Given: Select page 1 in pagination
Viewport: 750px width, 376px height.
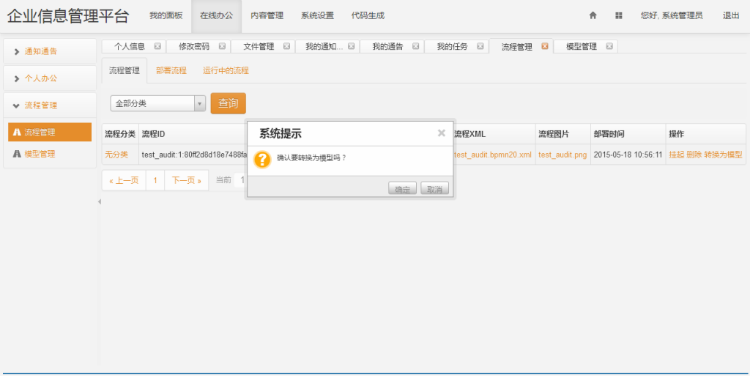Looking at the screenshot, I should coord(155,180).
